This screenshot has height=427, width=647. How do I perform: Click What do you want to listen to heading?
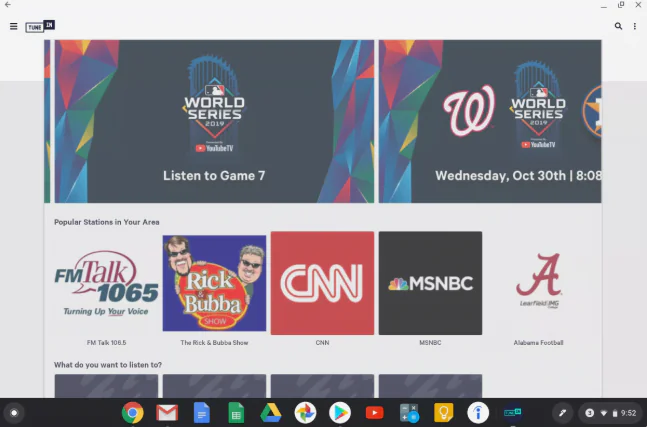point(108,365)
